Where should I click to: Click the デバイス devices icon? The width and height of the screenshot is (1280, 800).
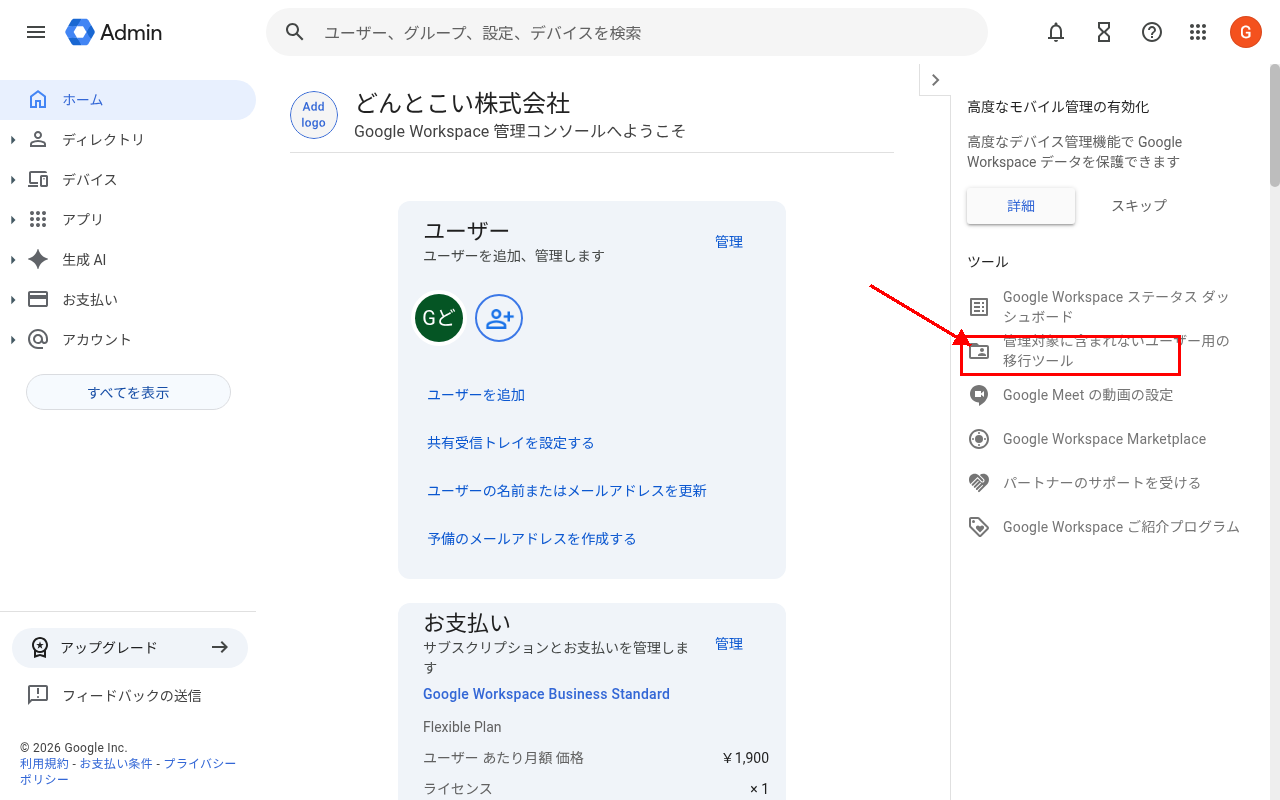[x=38, y=179]
